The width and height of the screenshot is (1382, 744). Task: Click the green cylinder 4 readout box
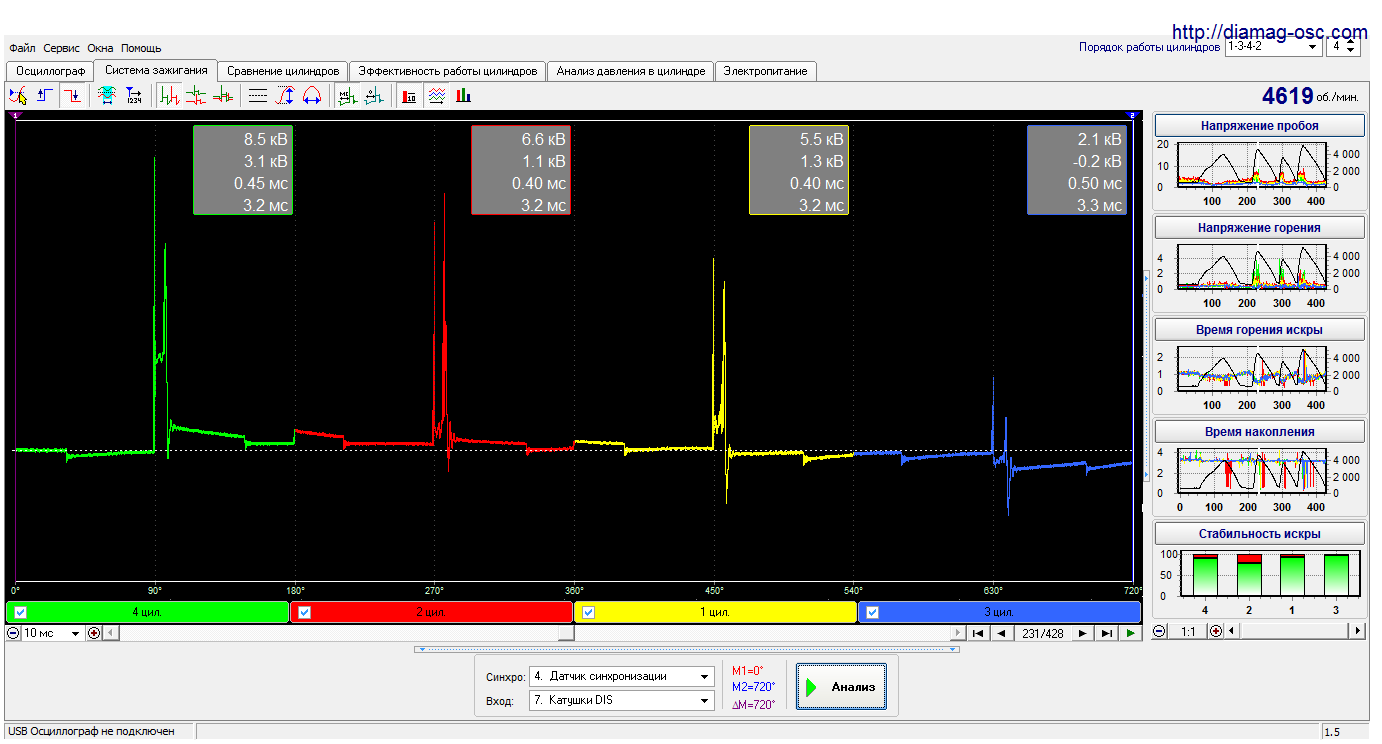coord(242,171)
